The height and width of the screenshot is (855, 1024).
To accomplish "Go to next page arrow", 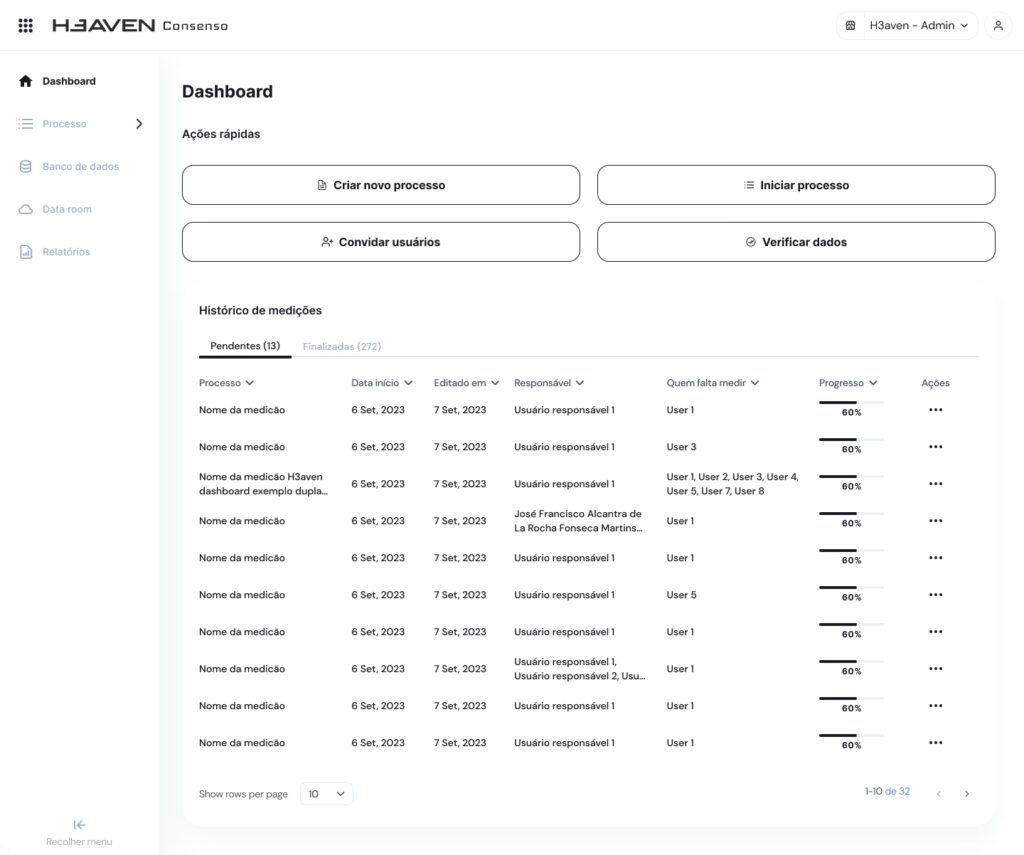I will click(966, 794).
